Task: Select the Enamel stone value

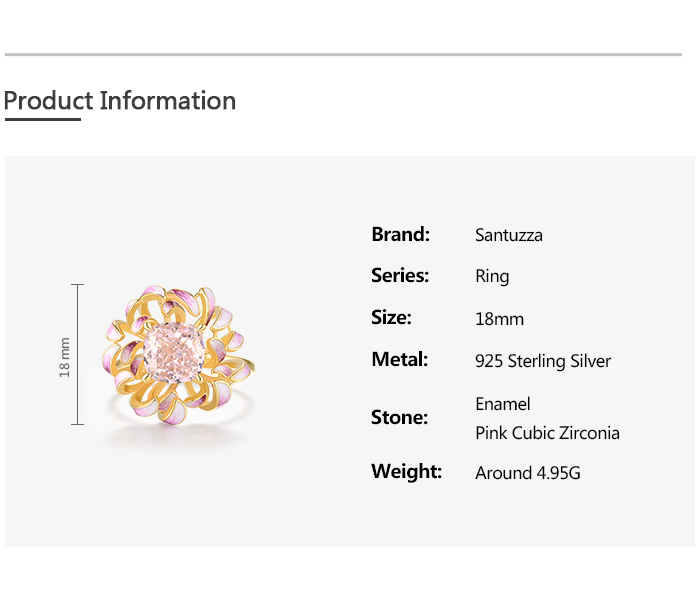Action: (x=503, y=404)
